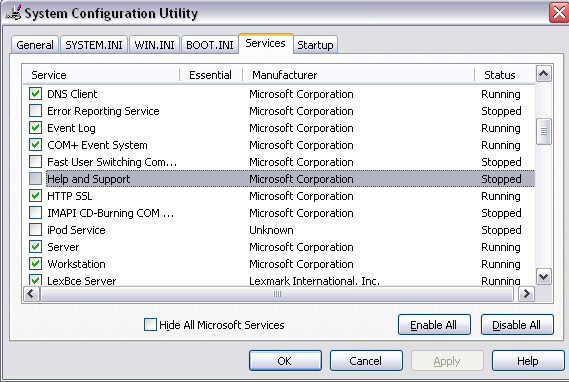This screenshot has height=382, width=569.
Task: Open Help with the Help button
Action: tap(528, 361)
